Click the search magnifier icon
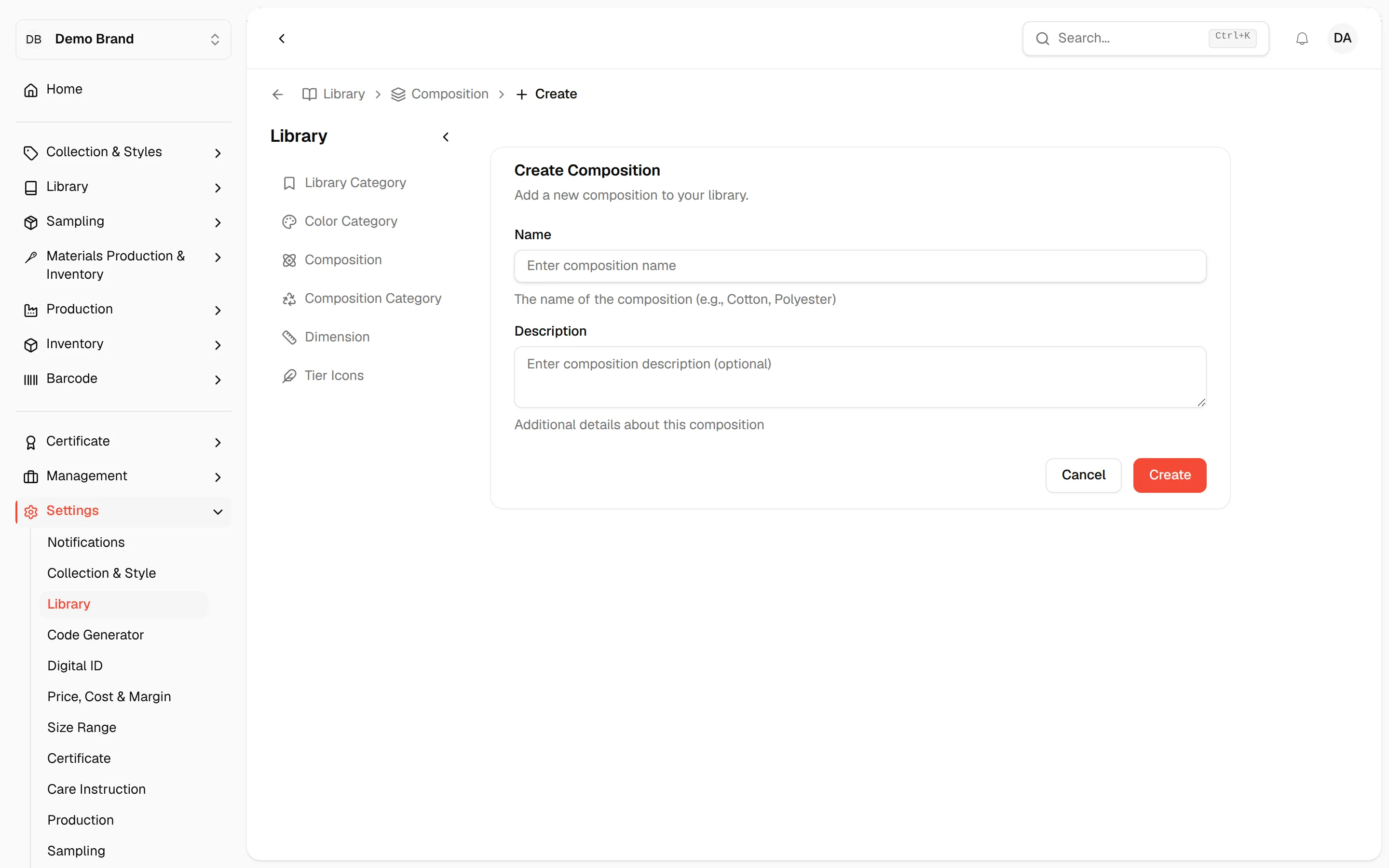Image resolution: width=1389 pixels, height=868 pixels. 1042,39
